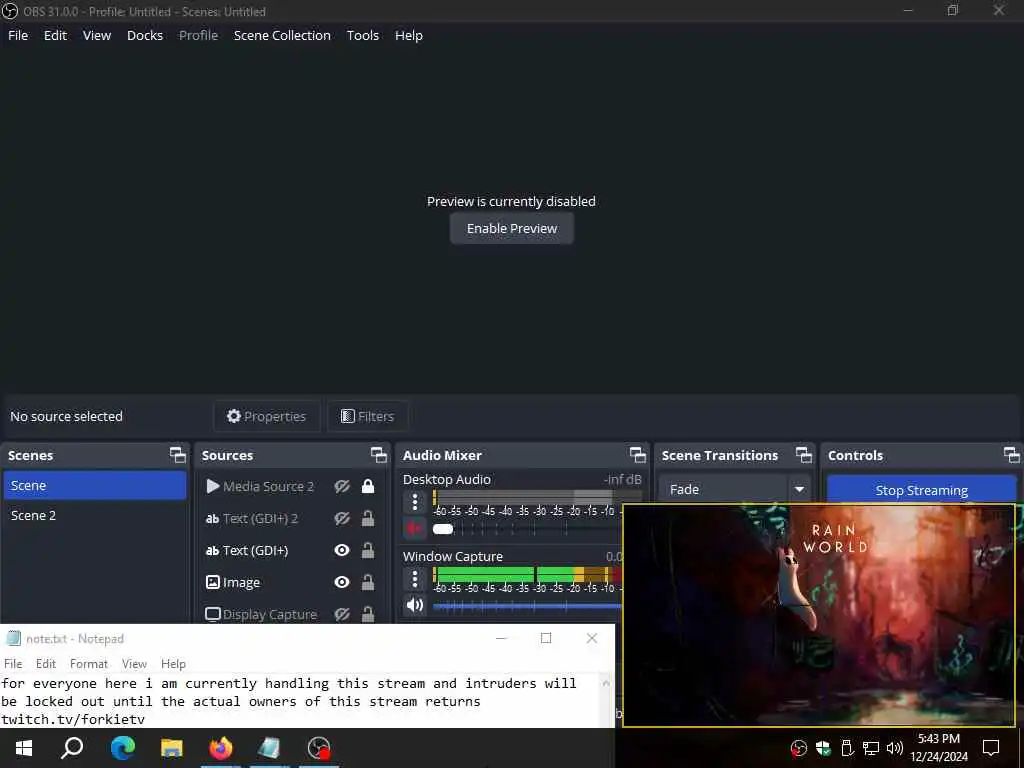The width and height of the screenshot is (1024, 768).
Task: Click the Rain World preview thumbnail
Action: tap(819, 615)
